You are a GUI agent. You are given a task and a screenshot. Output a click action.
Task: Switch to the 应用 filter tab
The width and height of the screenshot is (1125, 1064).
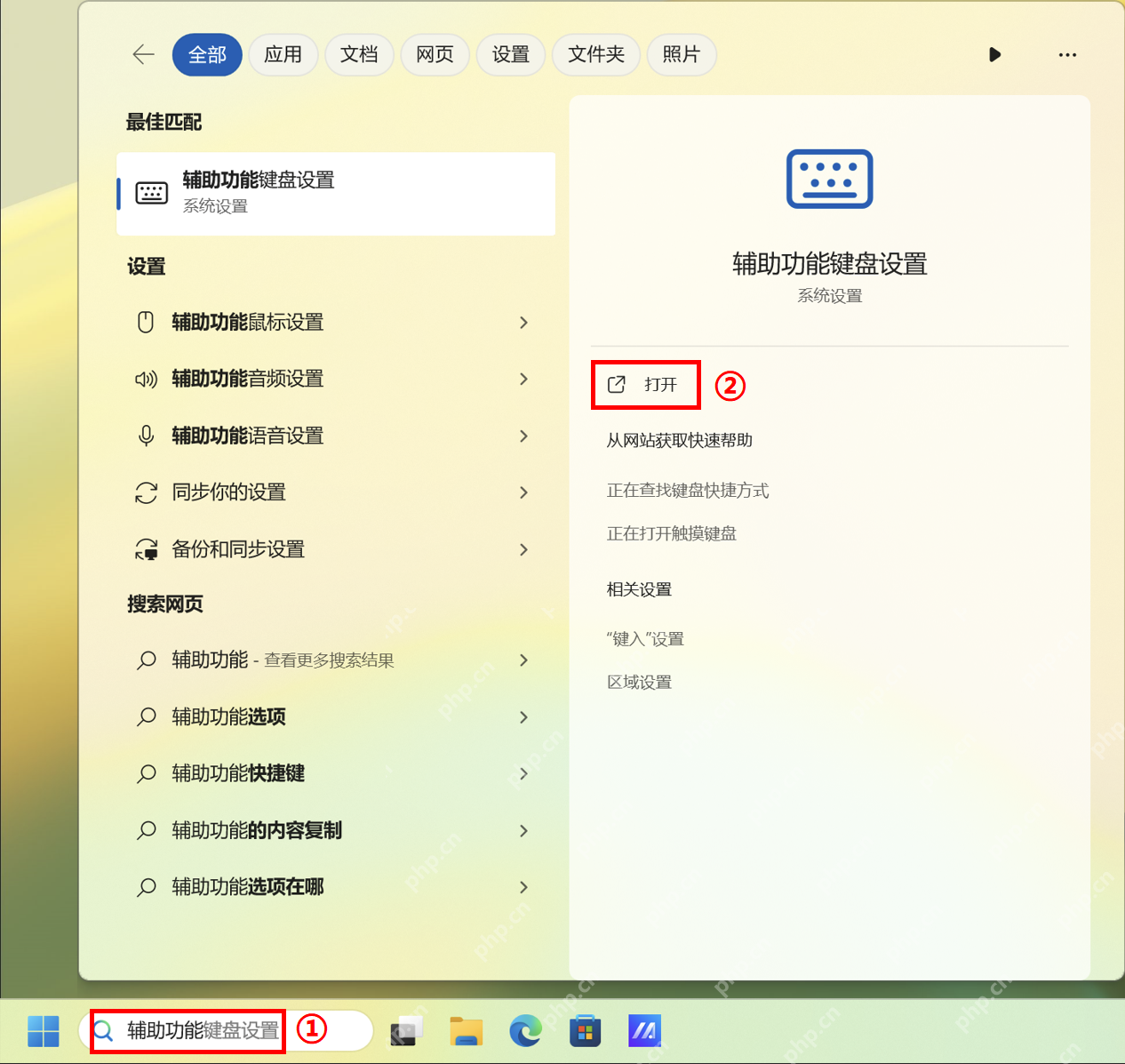[x=283, y=54]
